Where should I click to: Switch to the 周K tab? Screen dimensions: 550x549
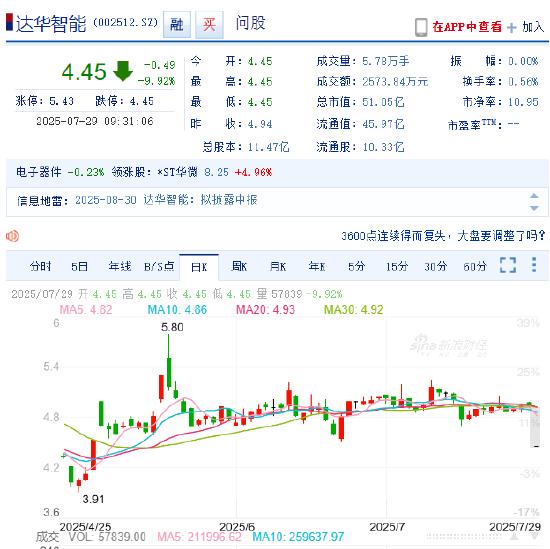click(x=239, y=267)
